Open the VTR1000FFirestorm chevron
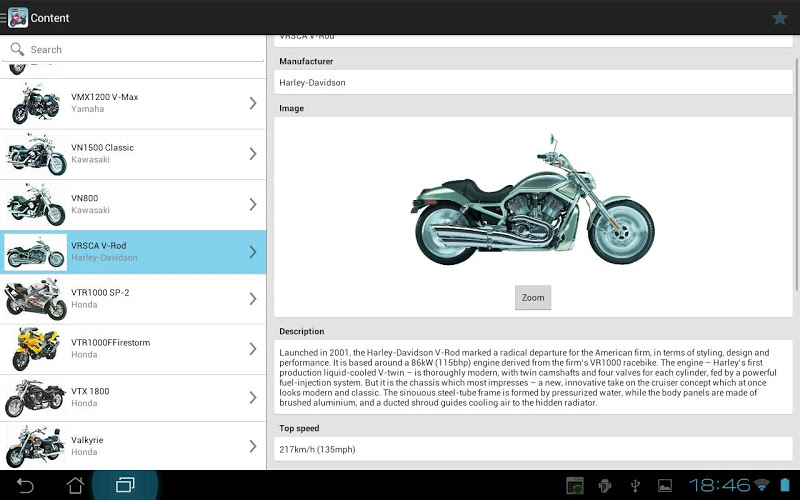Viewport: 800px width, 500px height. [253, 348]
